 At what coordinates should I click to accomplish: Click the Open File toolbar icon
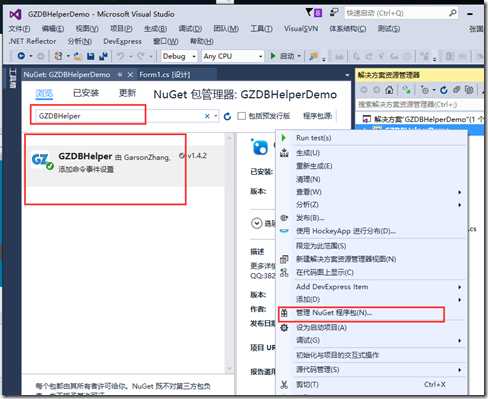(78, 56)
